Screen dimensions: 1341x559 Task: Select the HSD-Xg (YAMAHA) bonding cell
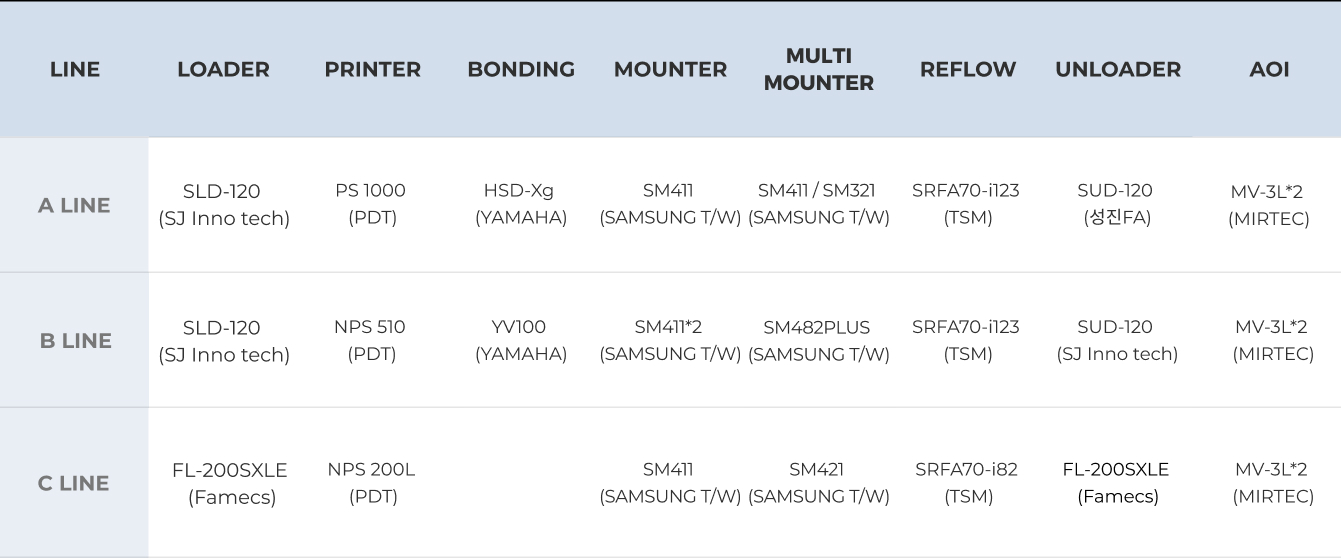pos(520,204)
